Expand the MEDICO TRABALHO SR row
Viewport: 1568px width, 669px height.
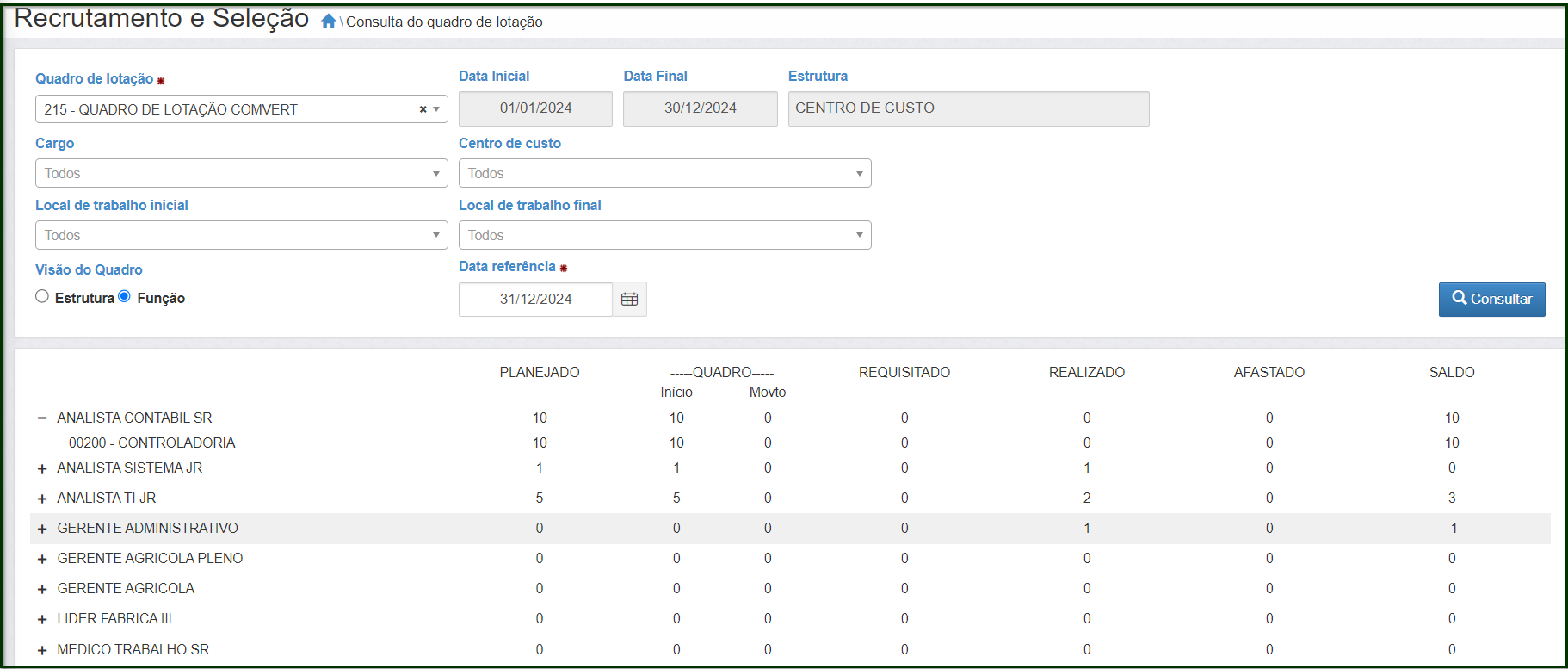[42, 650]
